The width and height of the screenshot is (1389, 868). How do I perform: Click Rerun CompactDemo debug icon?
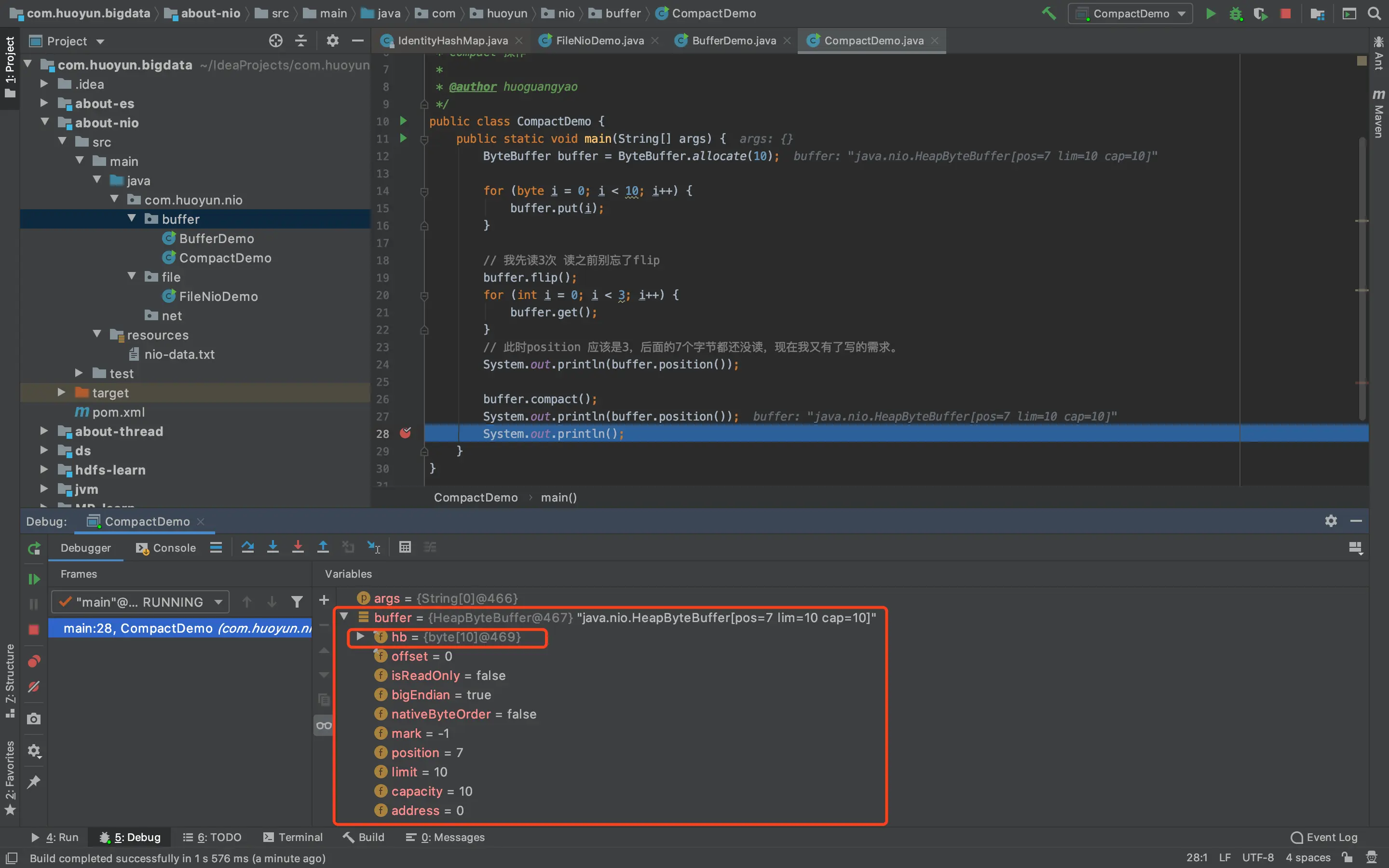[34, 548]
